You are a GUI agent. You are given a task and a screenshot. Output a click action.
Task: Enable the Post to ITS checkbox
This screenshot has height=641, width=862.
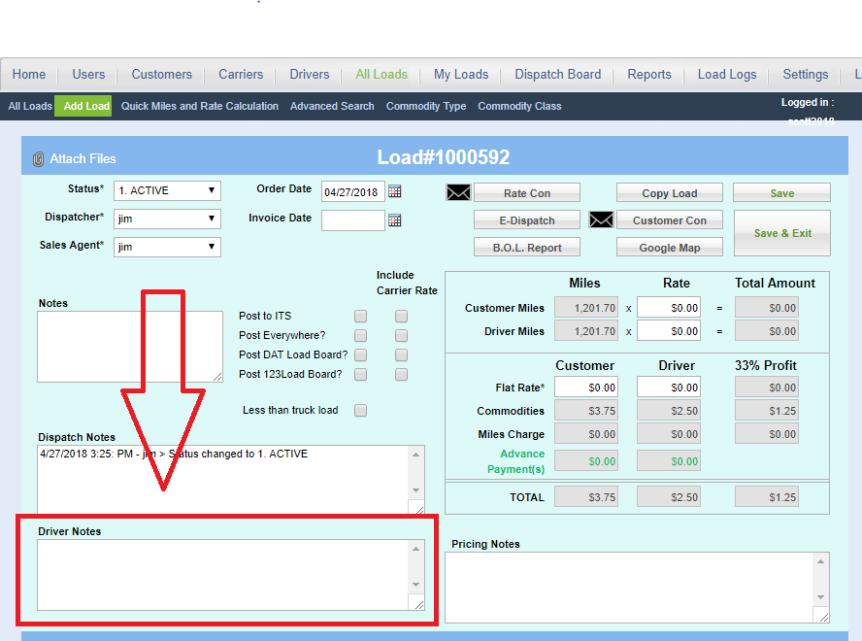pos(360,316)
